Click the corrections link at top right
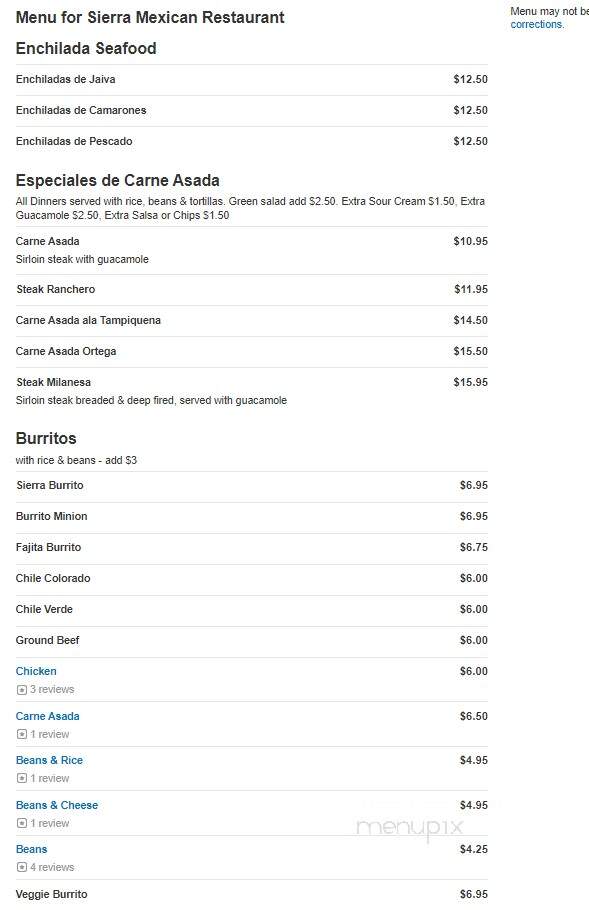The height and width of the screenshot is (910, 589). point(537,24)
